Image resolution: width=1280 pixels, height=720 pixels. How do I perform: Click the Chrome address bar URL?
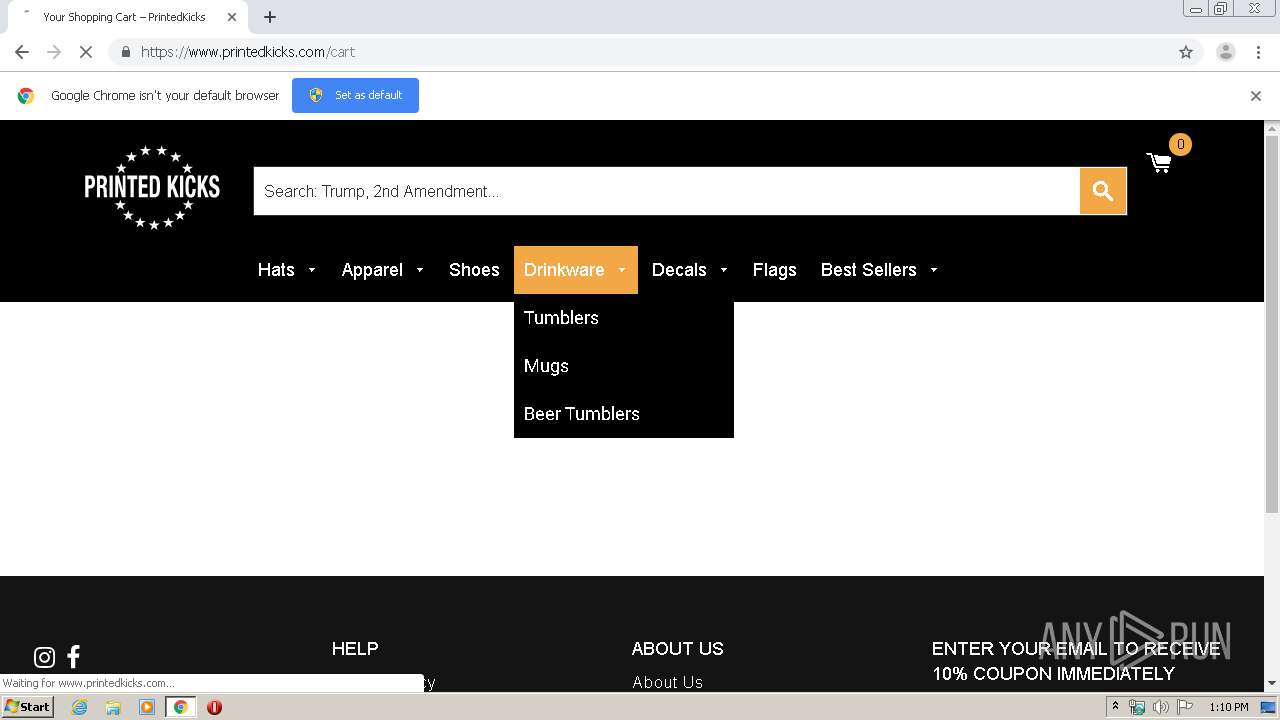(x=248, y=52)
